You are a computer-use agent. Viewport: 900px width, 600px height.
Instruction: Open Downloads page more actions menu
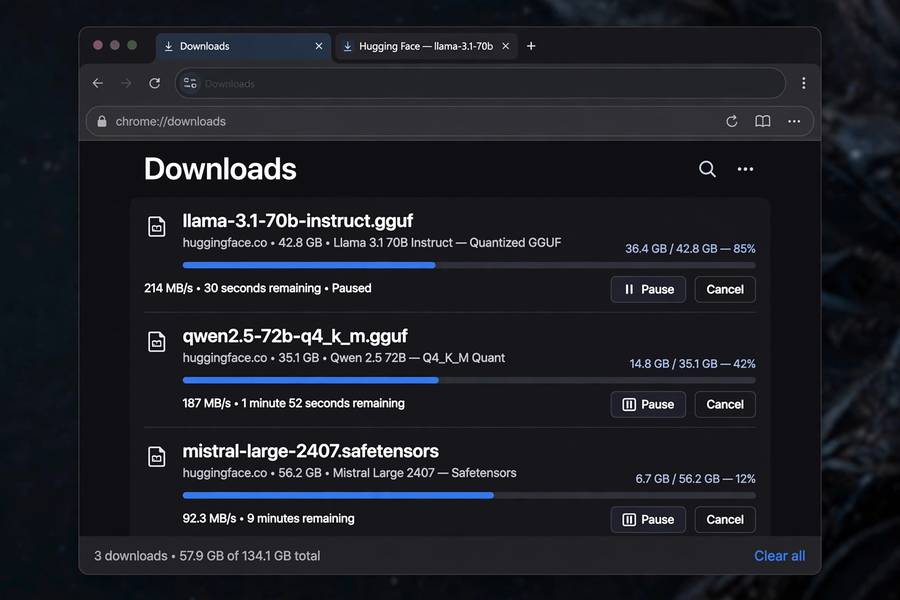(745, 169)
